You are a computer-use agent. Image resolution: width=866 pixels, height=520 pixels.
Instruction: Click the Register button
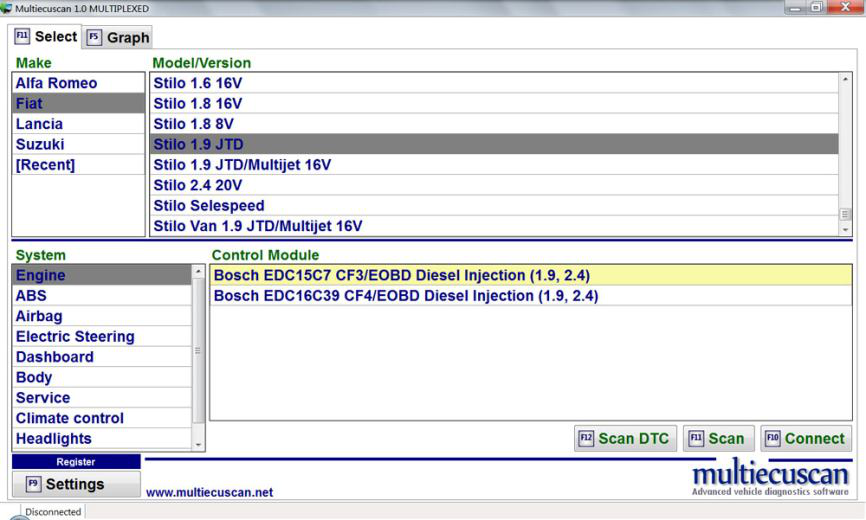[x=76, y=462]
